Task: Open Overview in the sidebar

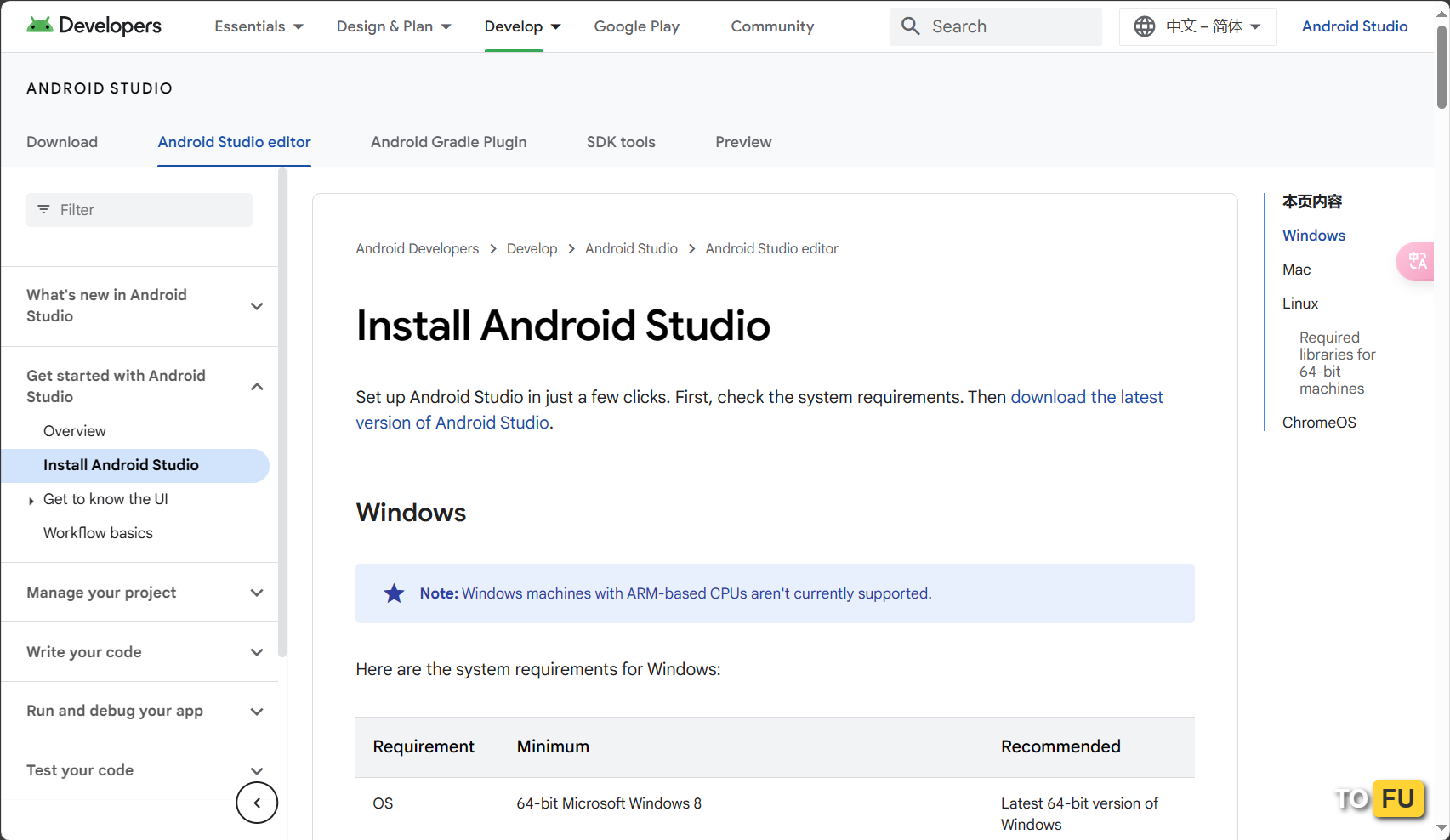Action: (75, 431)
